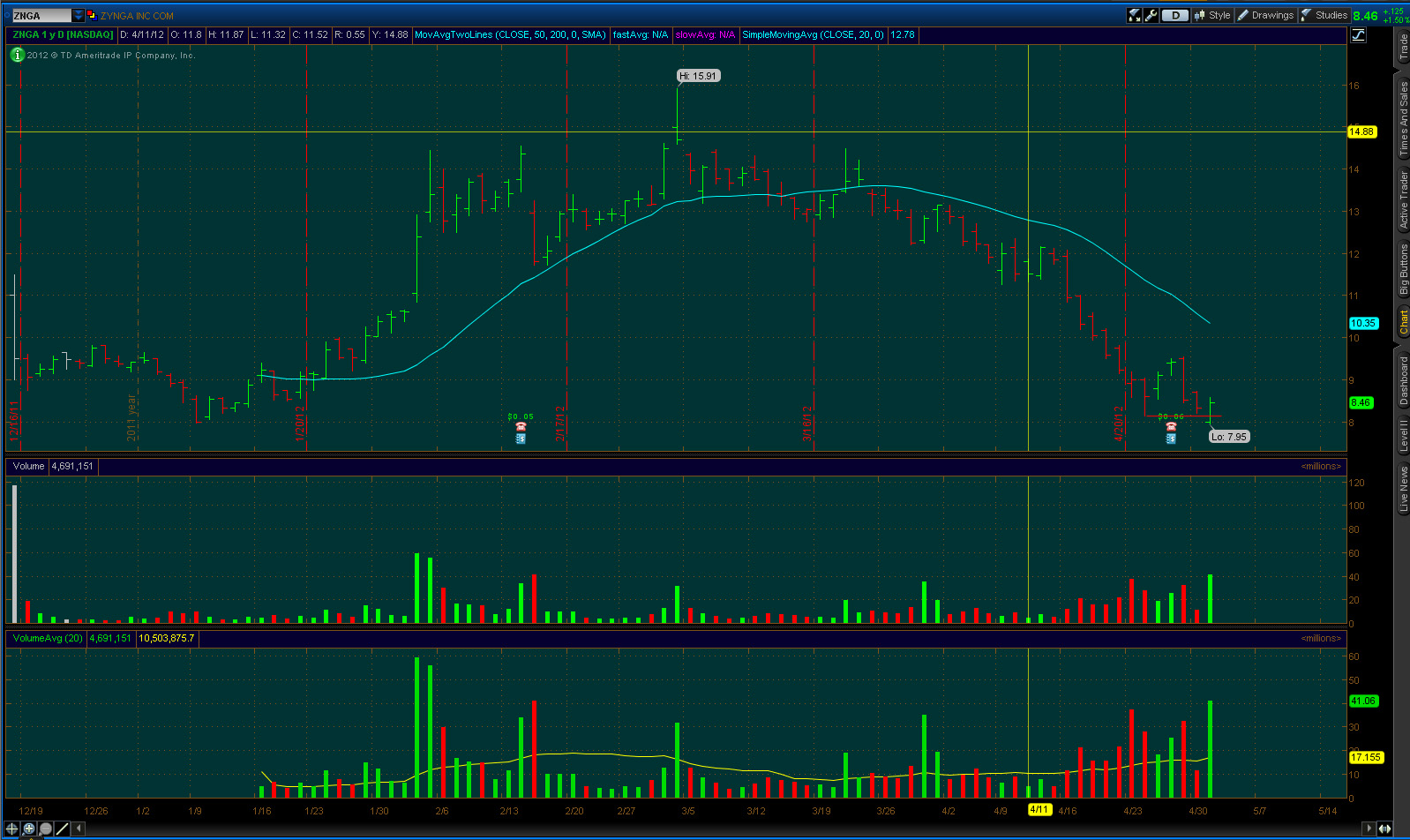Click the ZYNGA INC COM company name
The height and width of the screenshot is (840, 1410).
click(x=137, y=16)
